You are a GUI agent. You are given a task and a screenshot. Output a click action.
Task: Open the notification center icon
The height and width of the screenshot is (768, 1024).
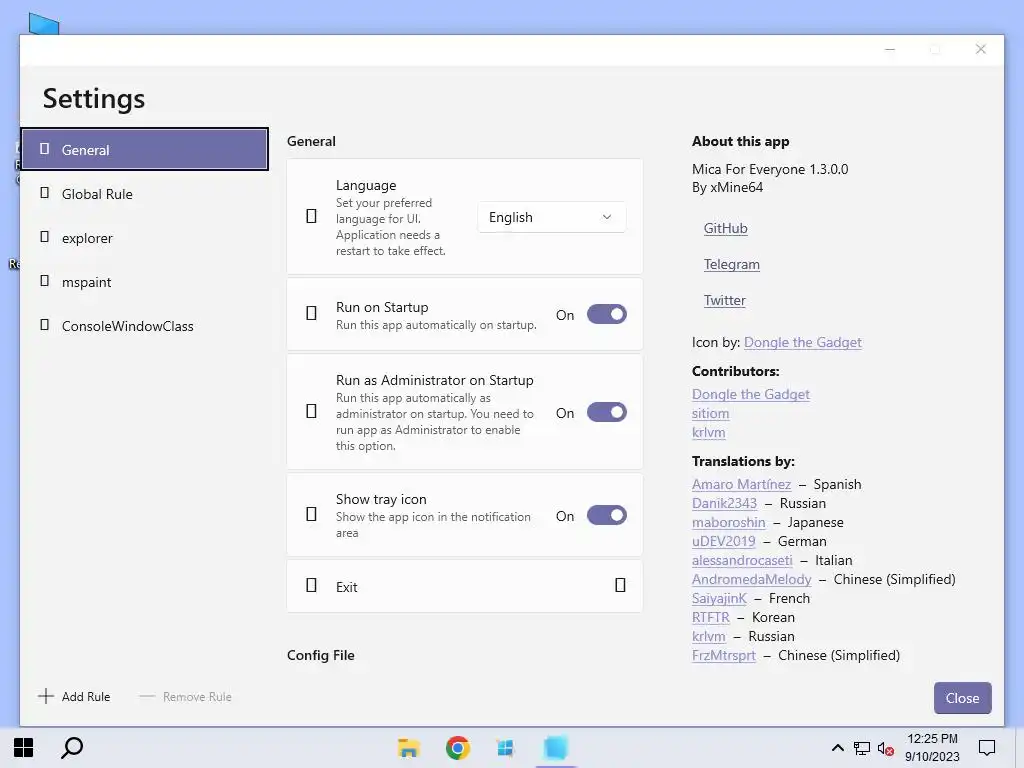[x=987, y=748]
